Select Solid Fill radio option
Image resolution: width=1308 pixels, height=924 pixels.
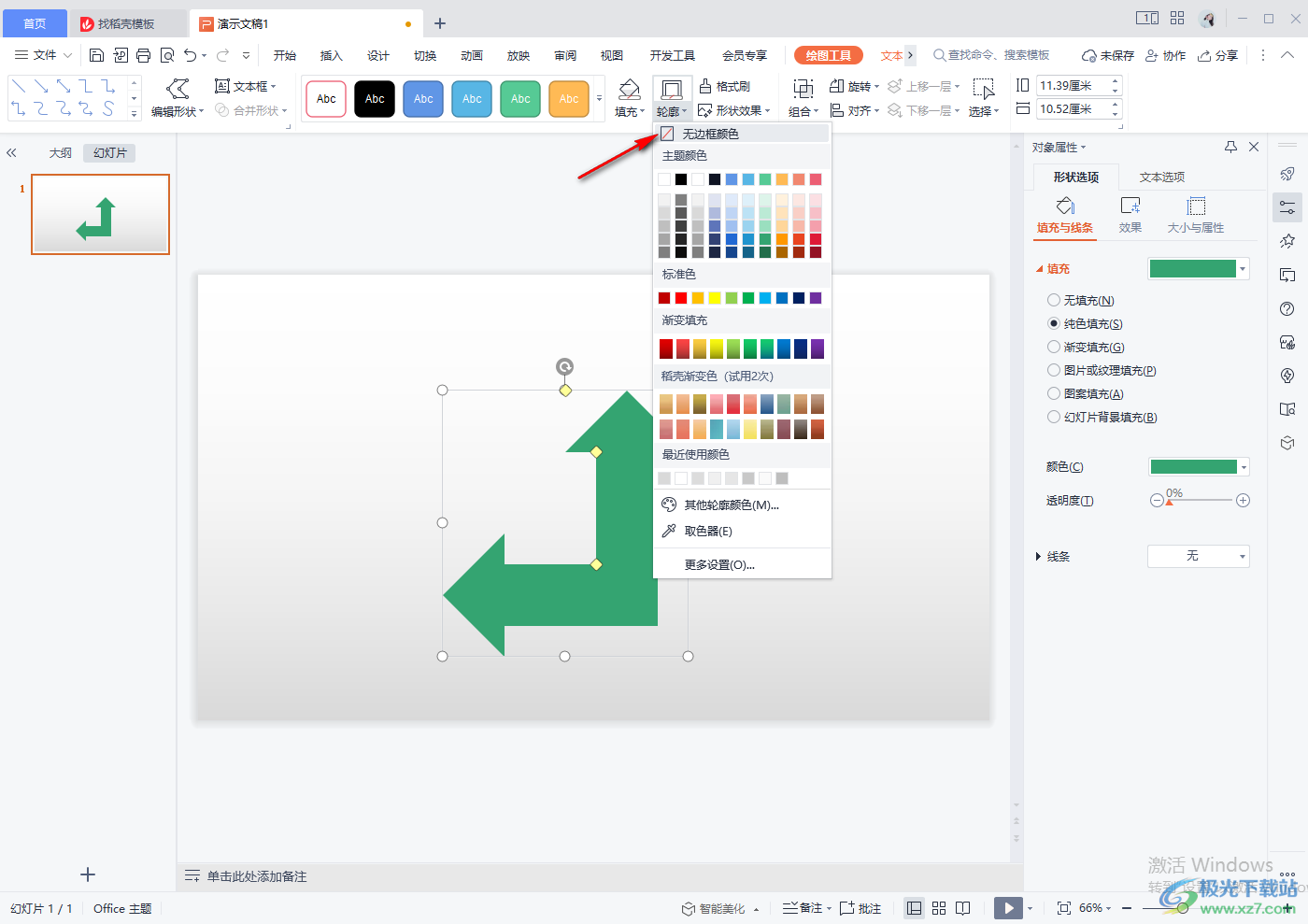point(1054,323)
